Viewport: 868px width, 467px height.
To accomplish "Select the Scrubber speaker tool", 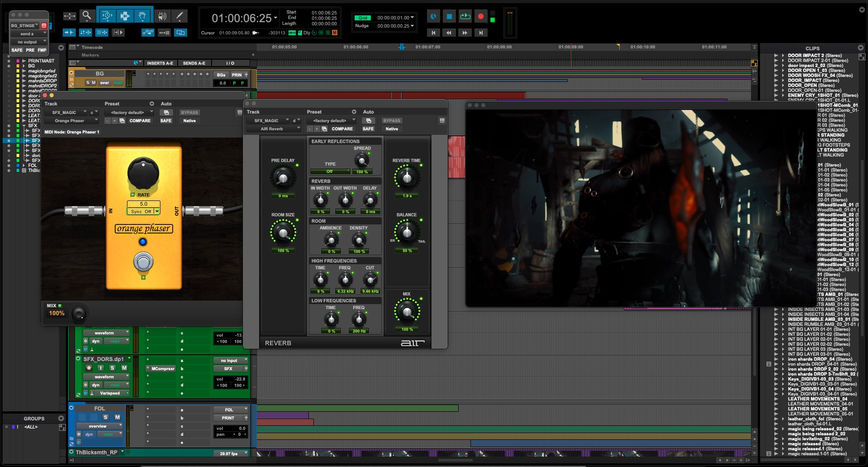I will (162, 16).
